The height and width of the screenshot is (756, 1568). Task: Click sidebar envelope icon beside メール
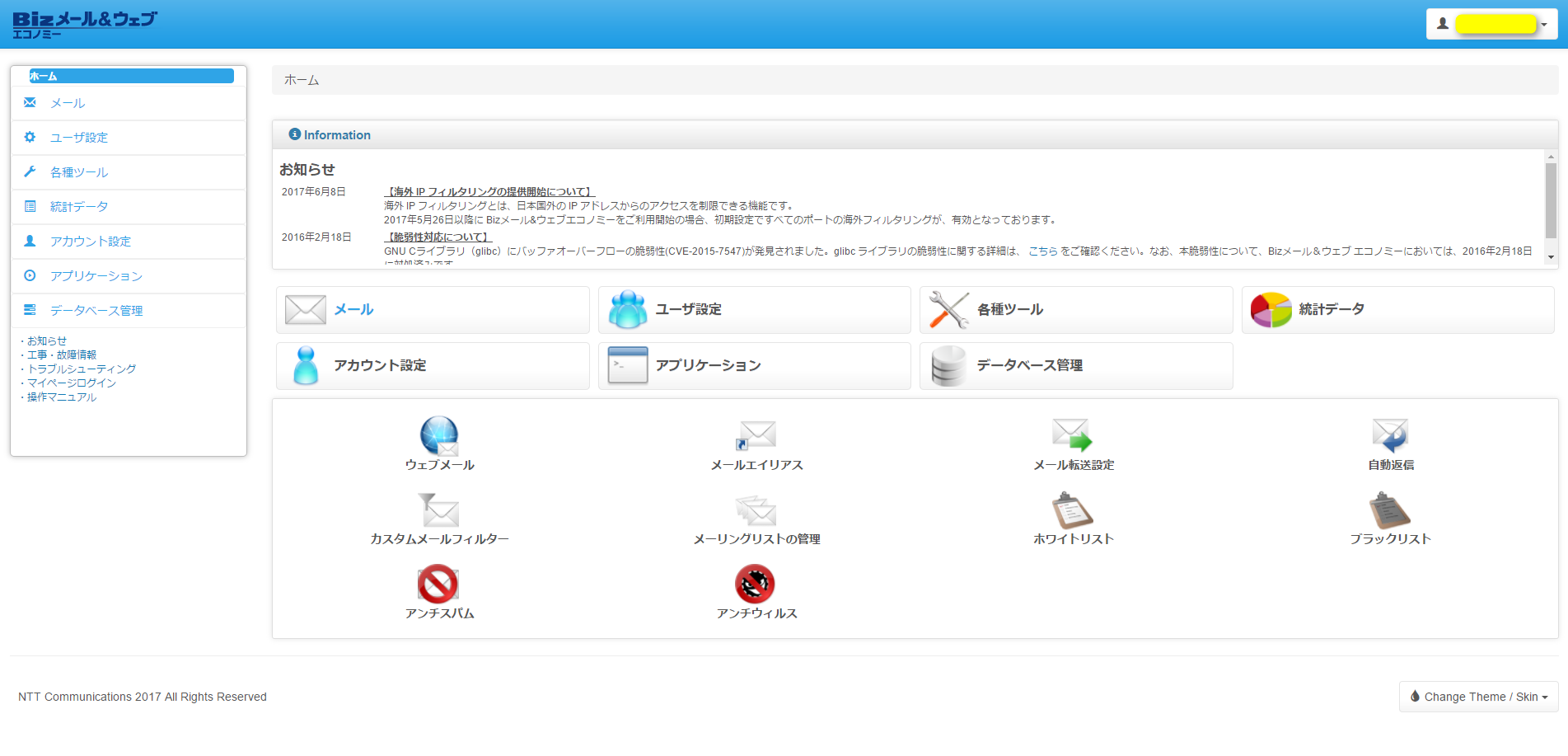30,102
